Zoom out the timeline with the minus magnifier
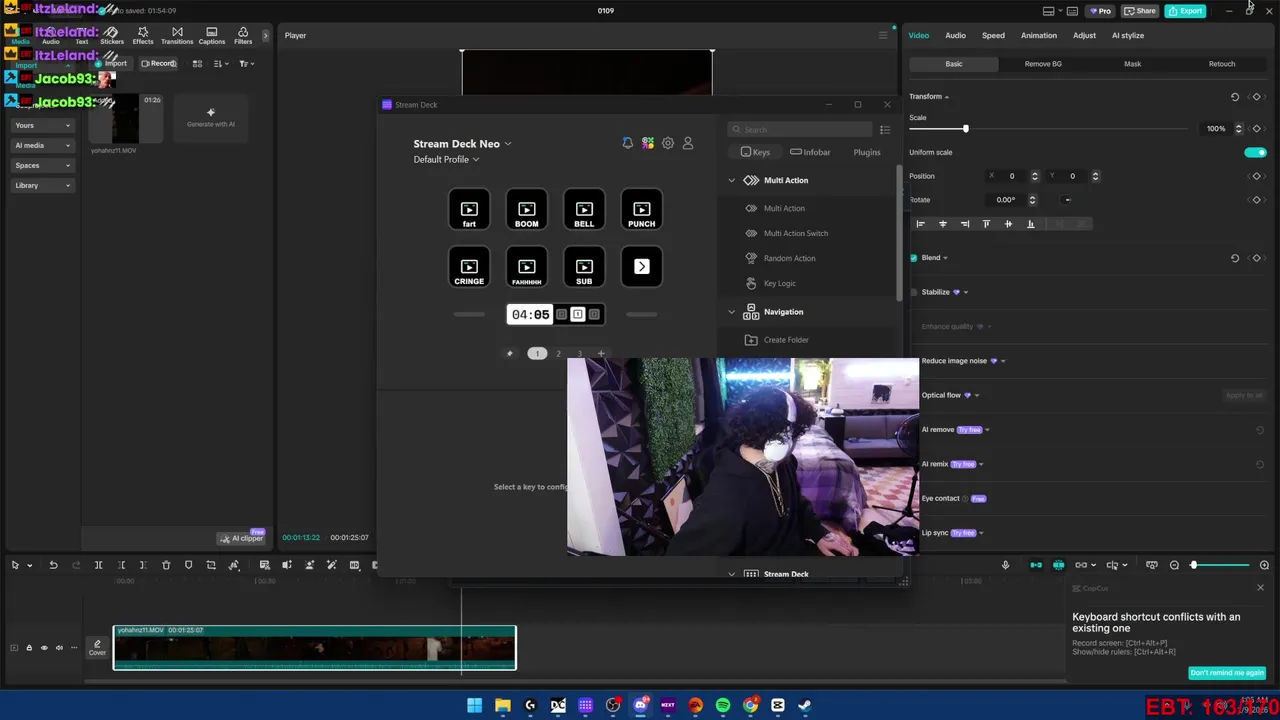This screenshot has width=1280, height=720. coord(1175,565)
